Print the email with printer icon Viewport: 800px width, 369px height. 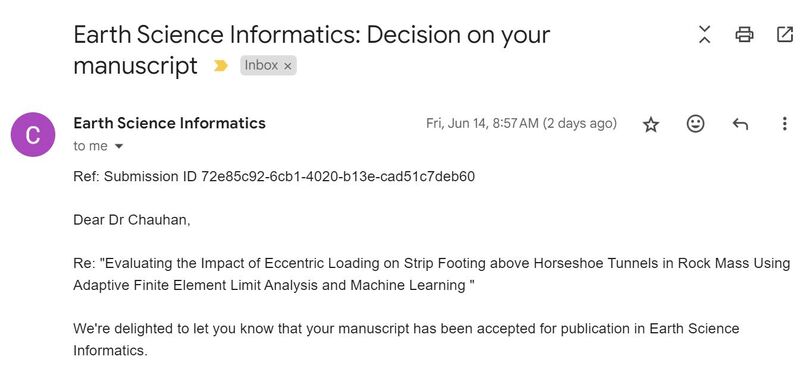pyautogui.click(x=744, y=35)
